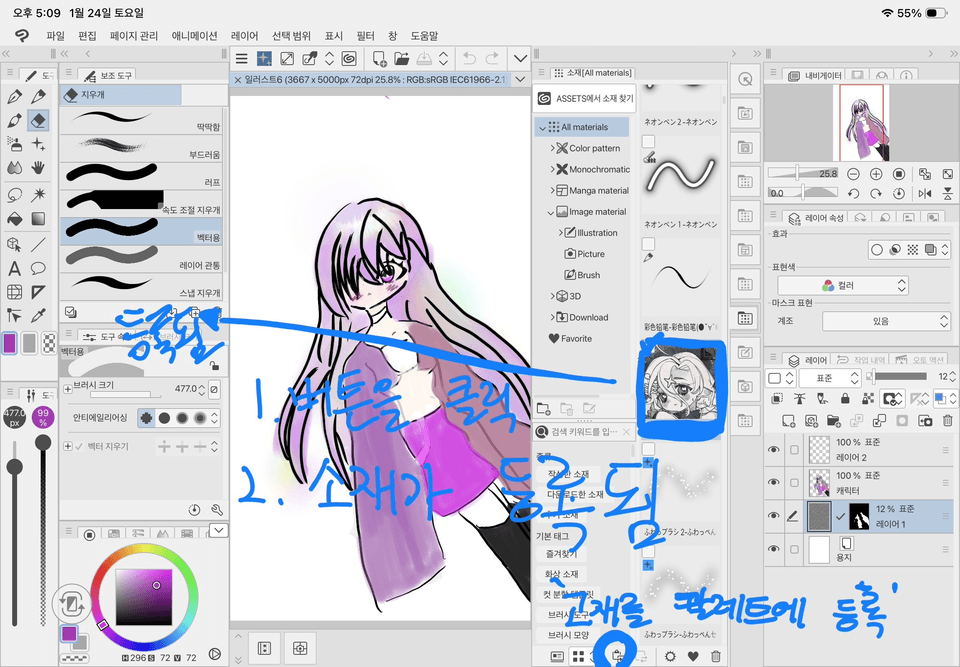Hide 레이어 1 with its eye icon
Screen dimensions: 960x667
774,516
